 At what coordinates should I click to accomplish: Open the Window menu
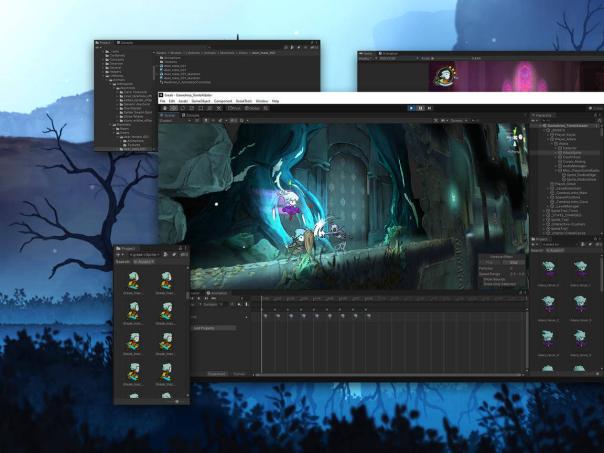261,101
